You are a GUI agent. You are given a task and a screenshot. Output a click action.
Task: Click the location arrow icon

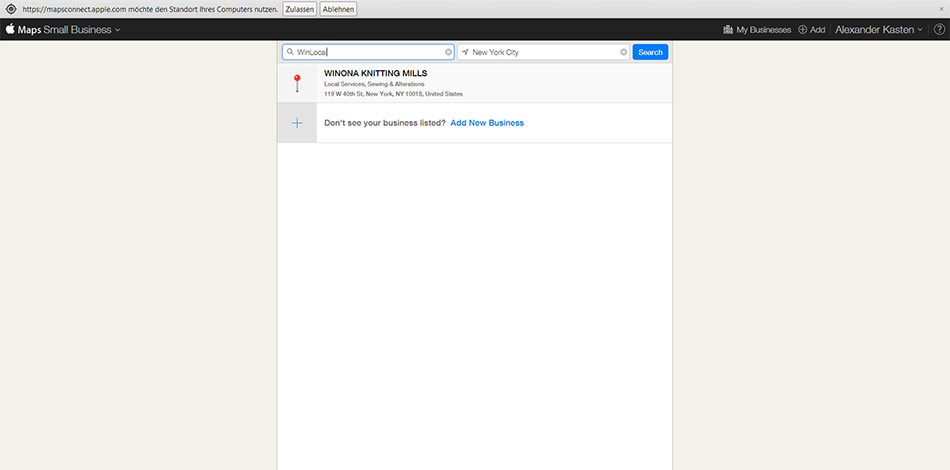tap(465, 52)
